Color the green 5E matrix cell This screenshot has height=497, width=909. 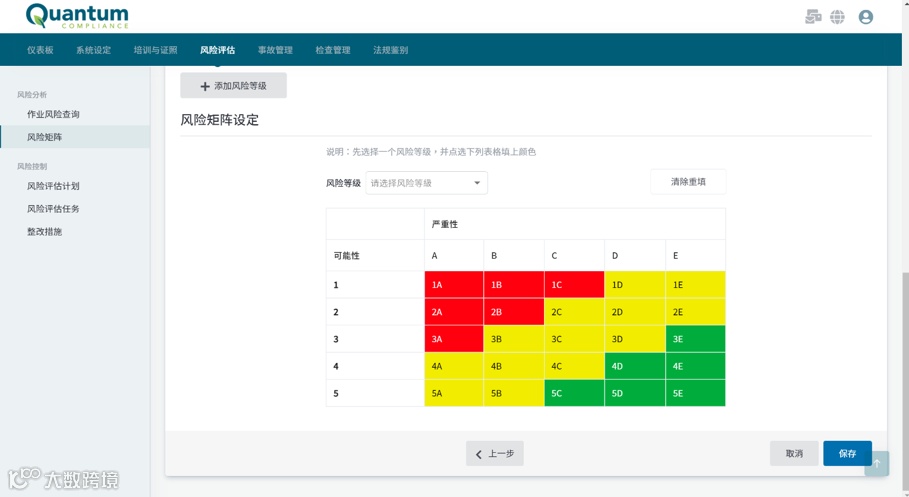coord(695,393)
